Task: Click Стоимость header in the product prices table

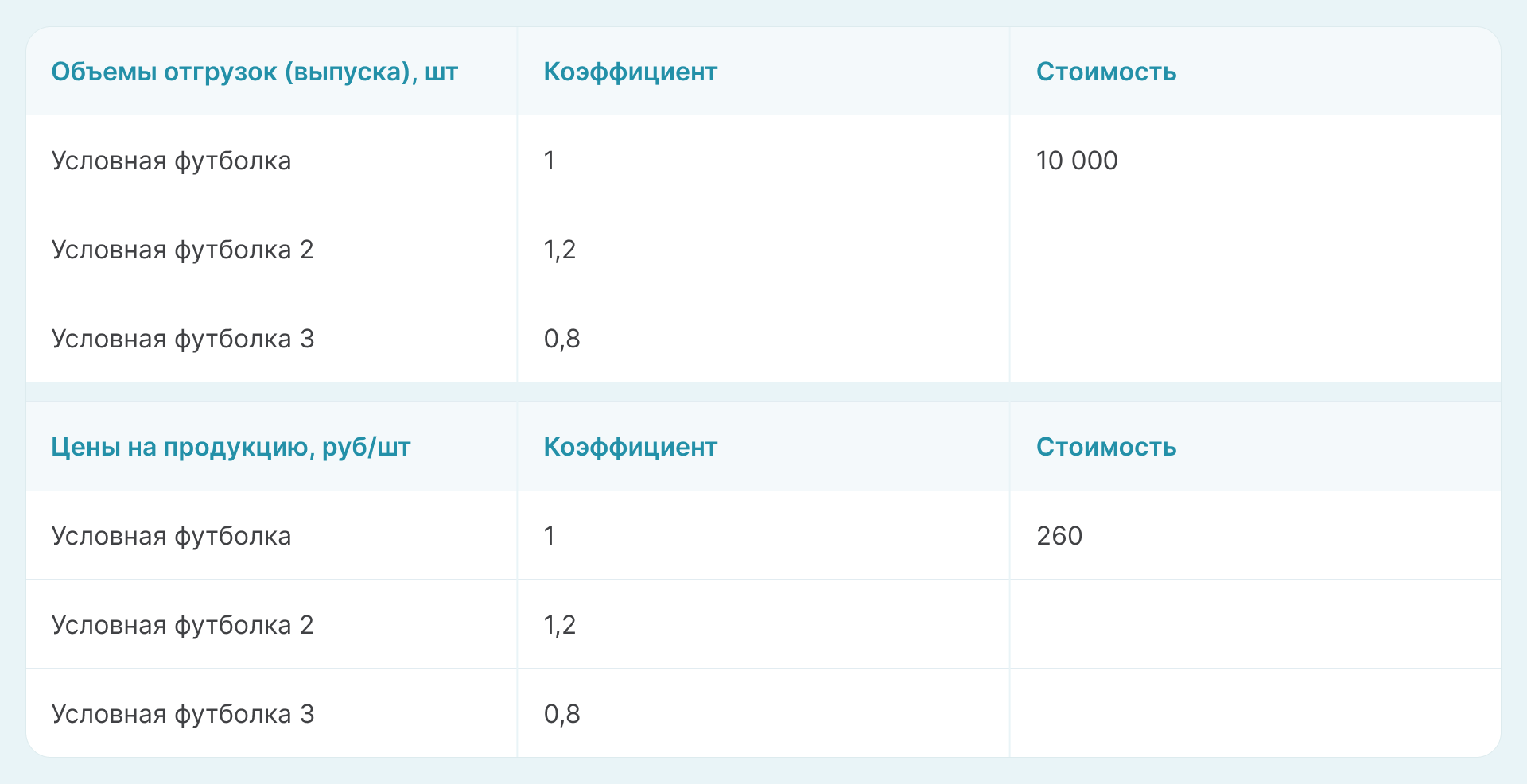Action: click(x=1105, y=448)
